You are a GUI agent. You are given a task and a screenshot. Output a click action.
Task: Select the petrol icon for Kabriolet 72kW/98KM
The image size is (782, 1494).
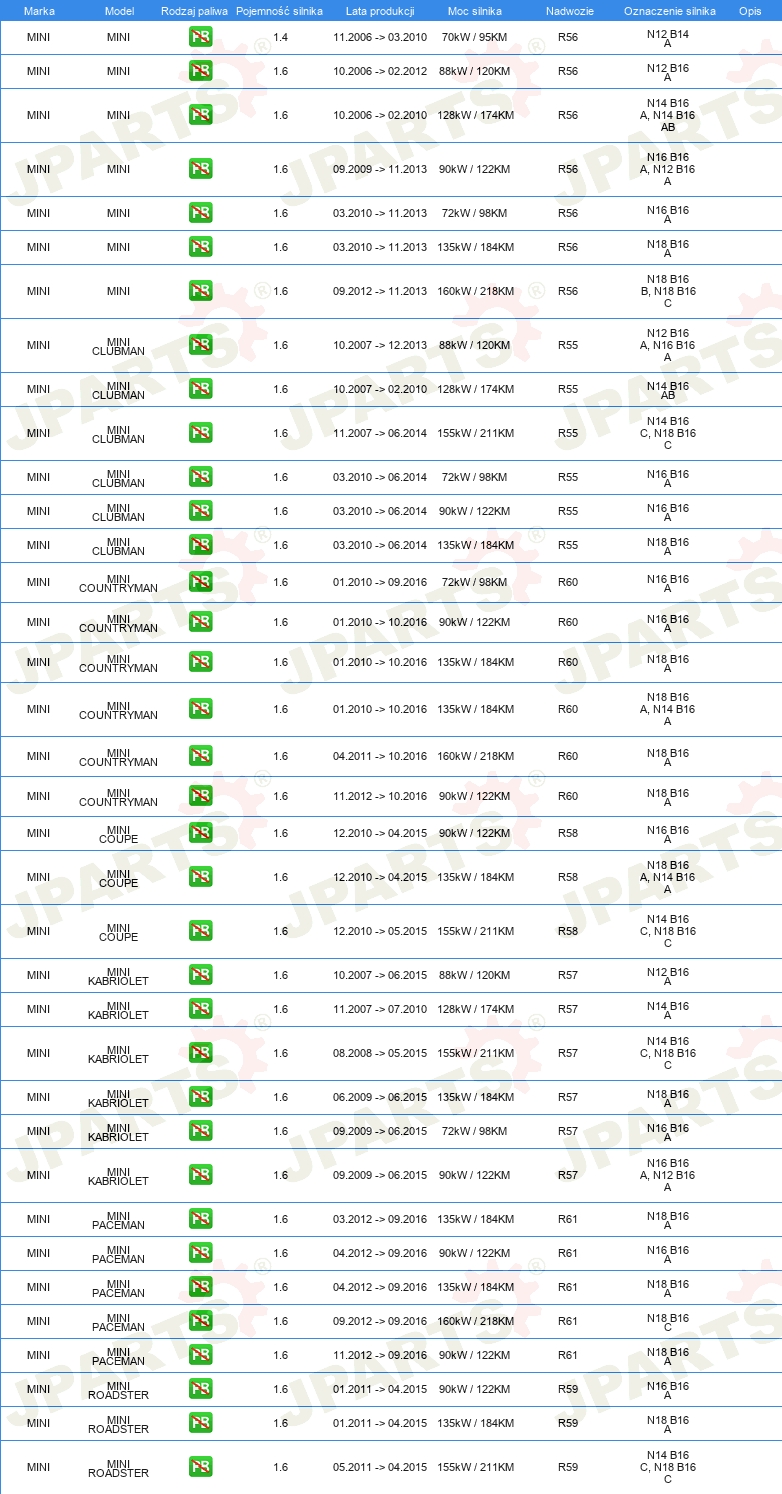coord(200,1131)
